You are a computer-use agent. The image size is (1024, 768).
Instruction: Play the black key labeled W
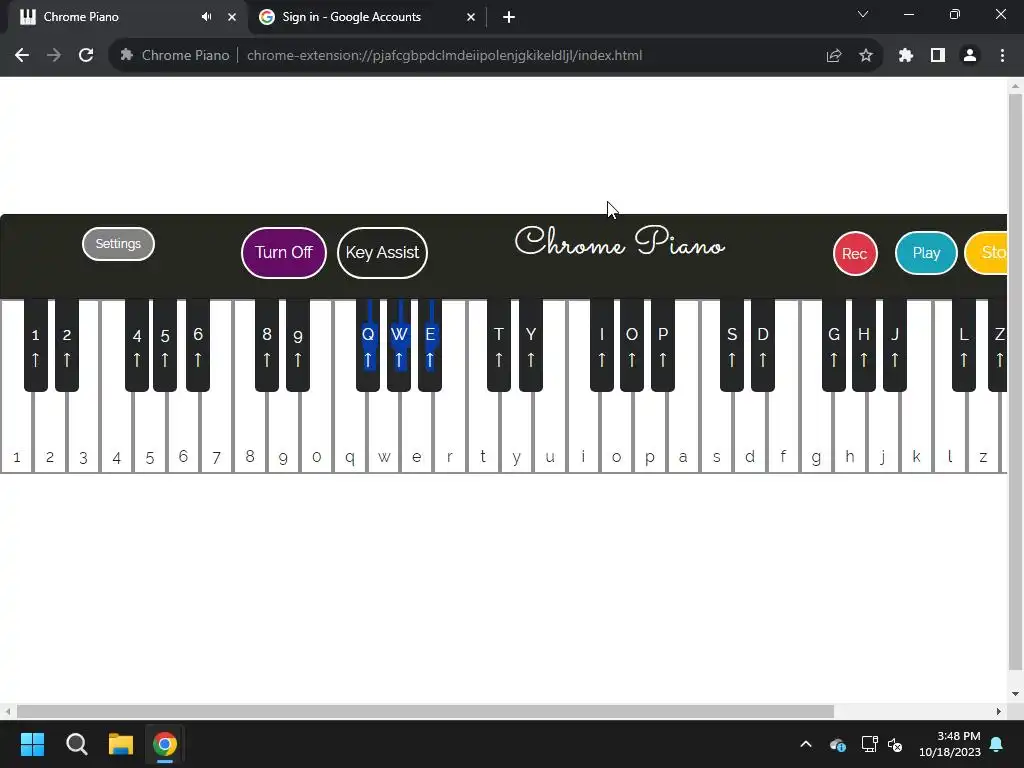399,345
